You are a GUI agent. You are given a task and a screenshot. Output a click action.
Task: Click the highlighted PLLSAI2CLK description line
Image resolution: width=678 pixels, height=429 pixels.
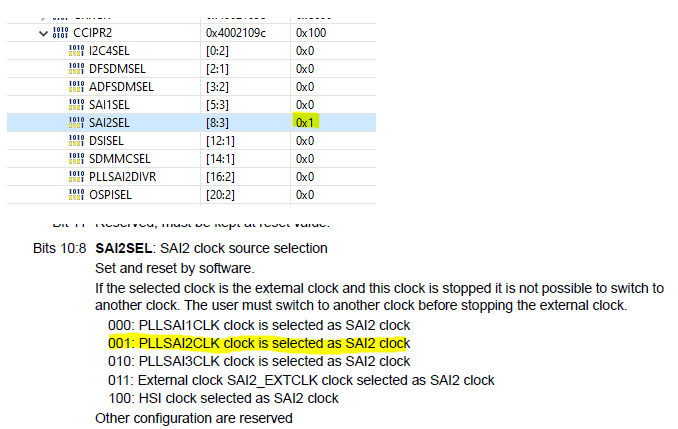coord(259,343)
